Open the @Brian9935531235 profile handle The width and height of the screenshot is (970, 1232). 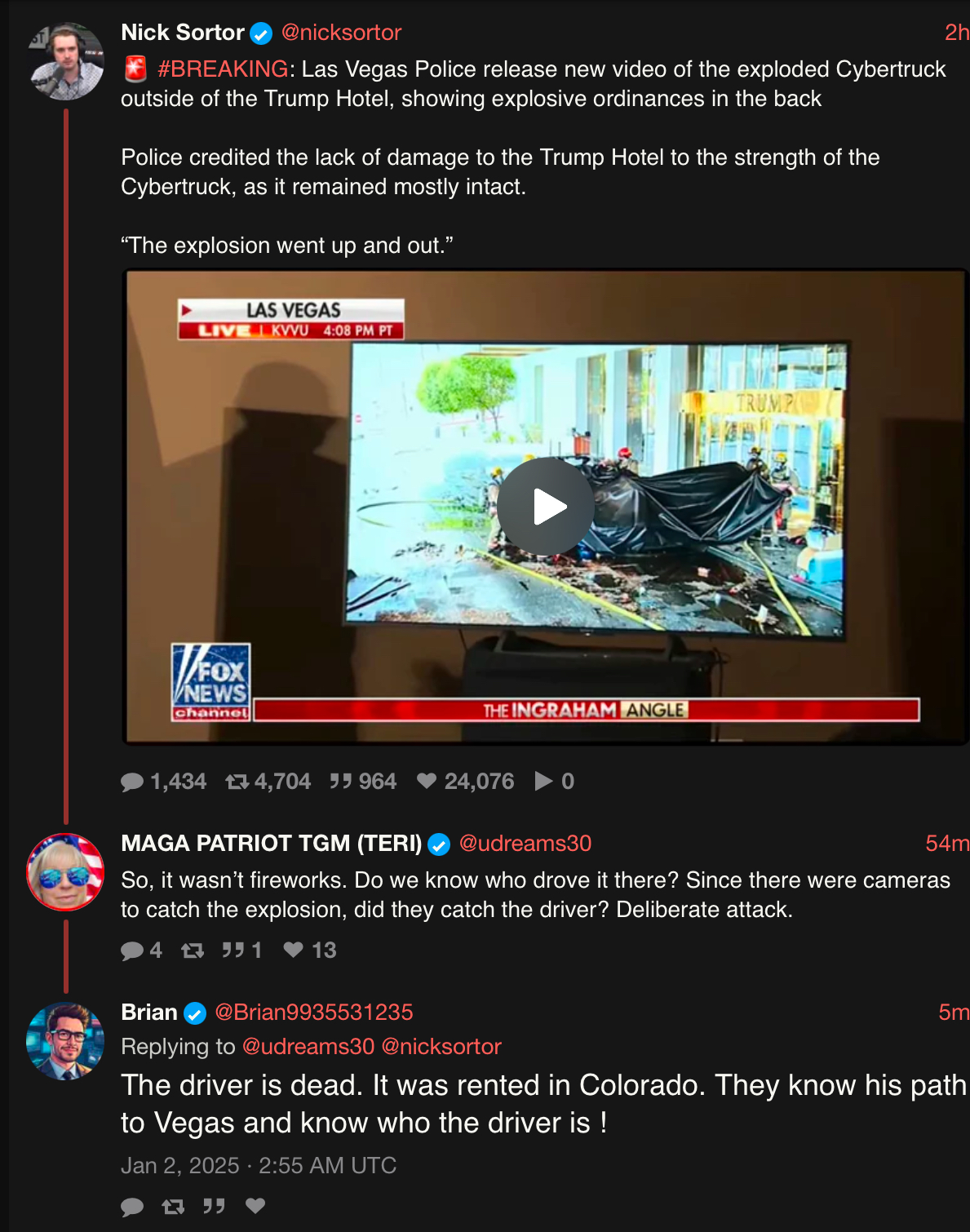pyautogui.click(x=313, y=1012)
